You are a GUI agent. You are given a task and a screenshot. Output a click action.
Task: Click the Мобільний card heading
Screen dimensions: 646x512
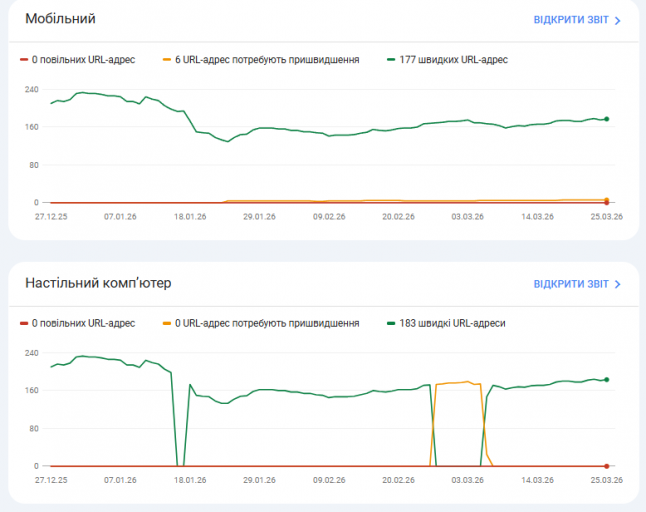(x=60, y=19)
